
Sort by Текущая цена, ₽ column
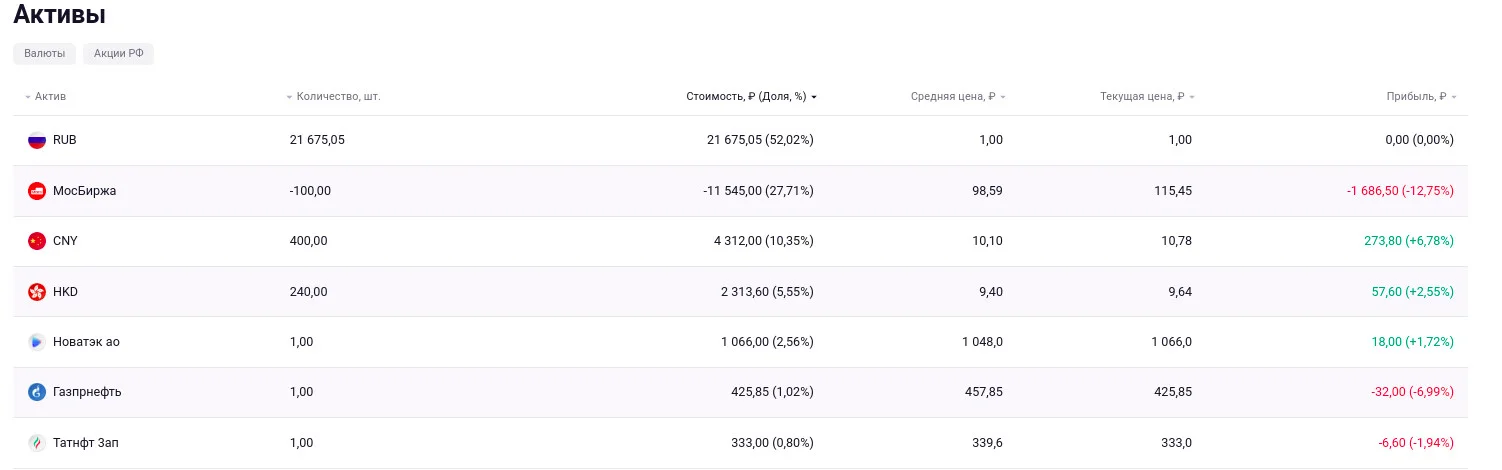(1147, 97)
